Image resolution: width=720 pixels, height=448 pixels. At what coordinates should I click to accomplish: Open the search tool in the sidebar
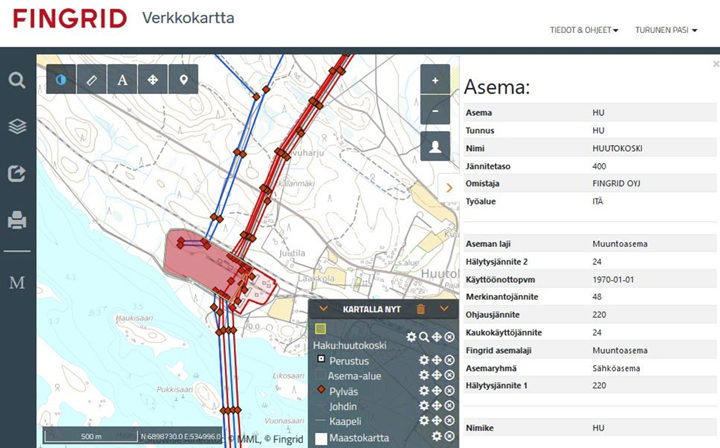tap(17, 80)
